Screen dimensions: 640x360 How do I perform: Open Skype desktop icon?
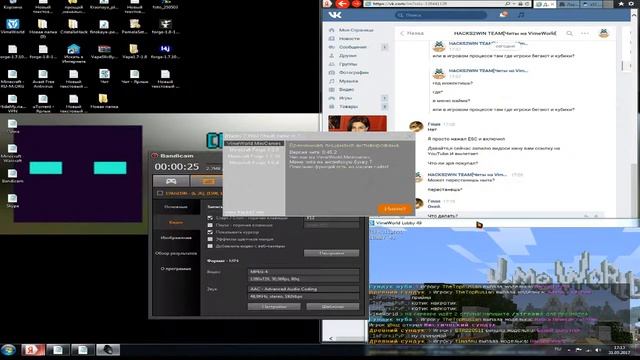(x=13, y=200)
